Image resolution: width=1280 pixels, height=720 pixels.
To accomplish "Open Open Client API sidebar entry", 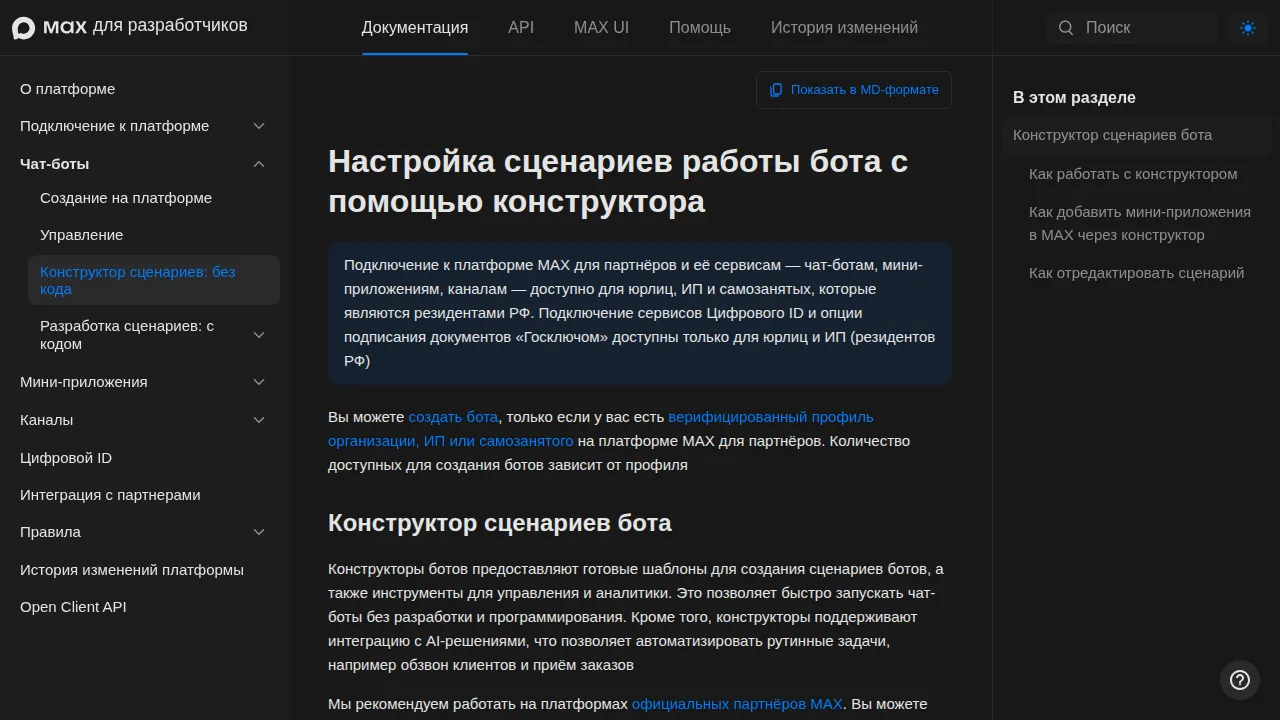I will coord(73,607).
